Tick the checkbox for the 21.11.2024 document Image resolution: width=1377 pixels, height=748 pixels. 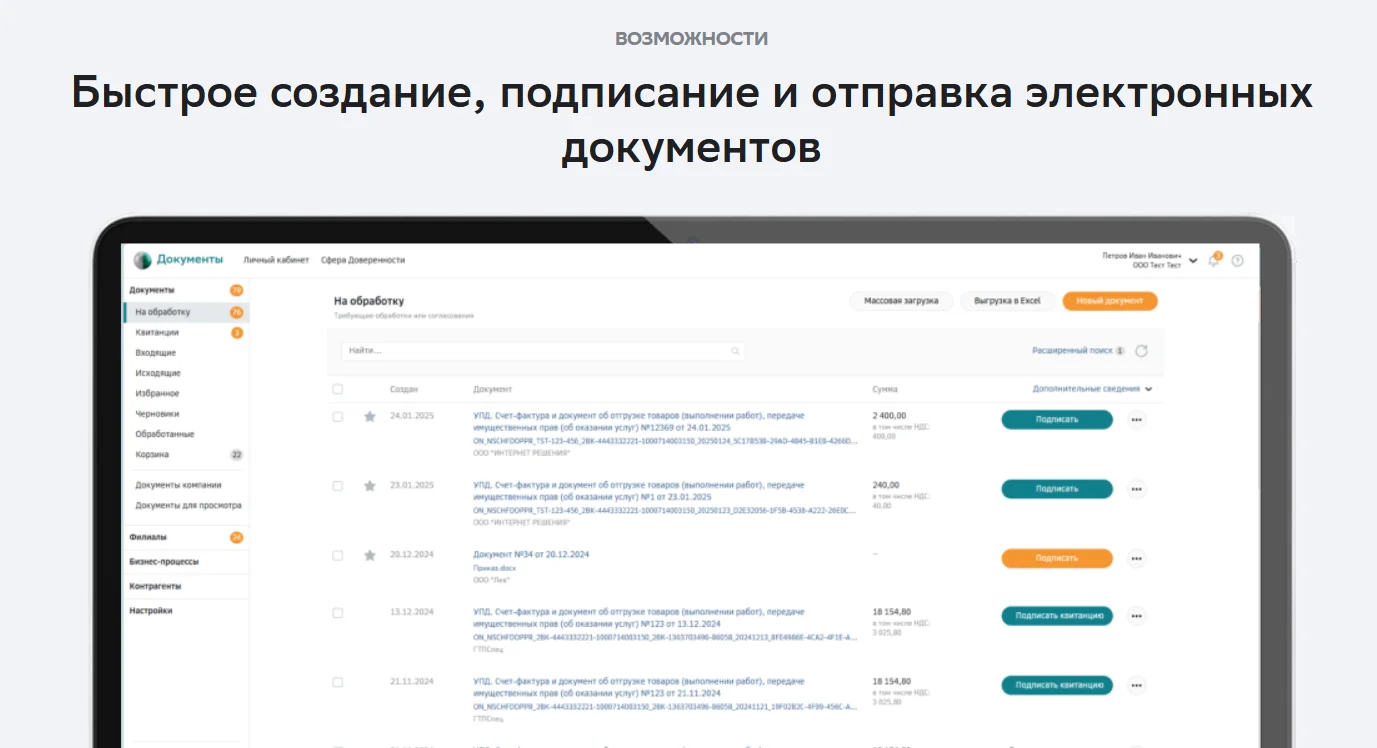[x=337, y=682]
